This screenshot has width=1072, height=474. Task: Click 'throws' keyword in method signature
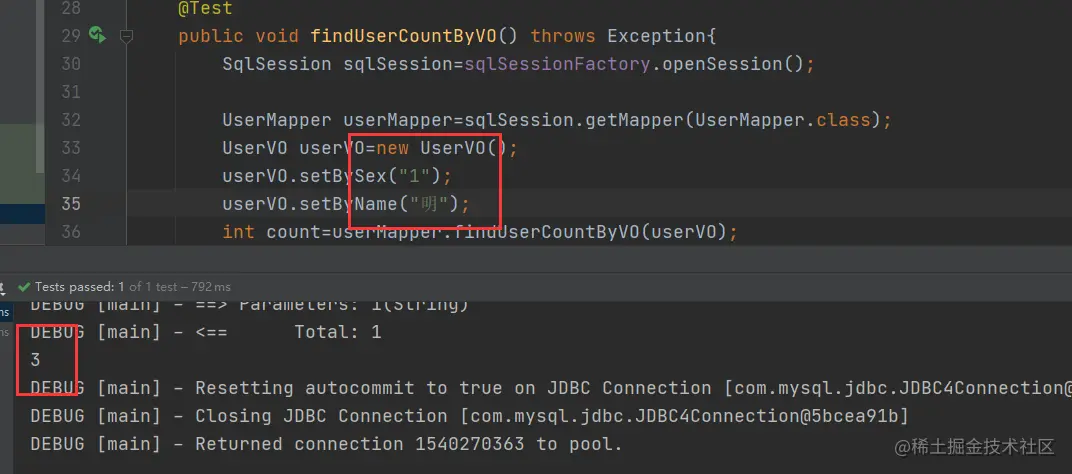click(563, 36)
